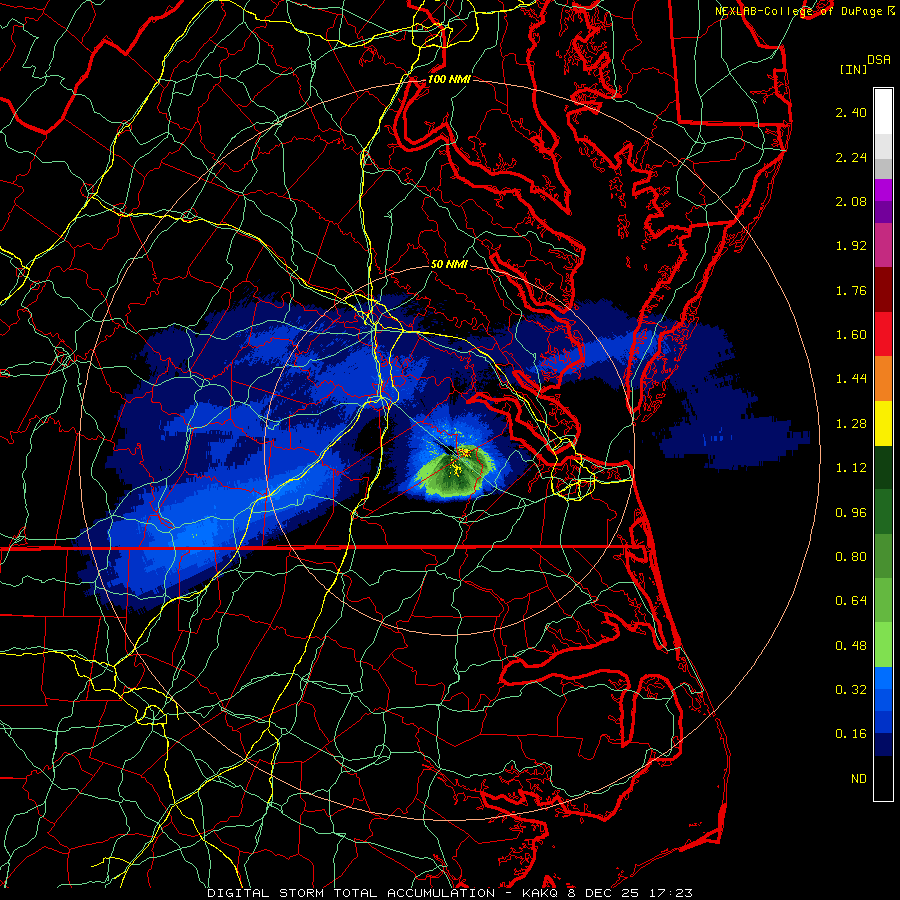900x900 pixels.
Task: Select the 2.40 legend value
Action: [x=851, y=112]
